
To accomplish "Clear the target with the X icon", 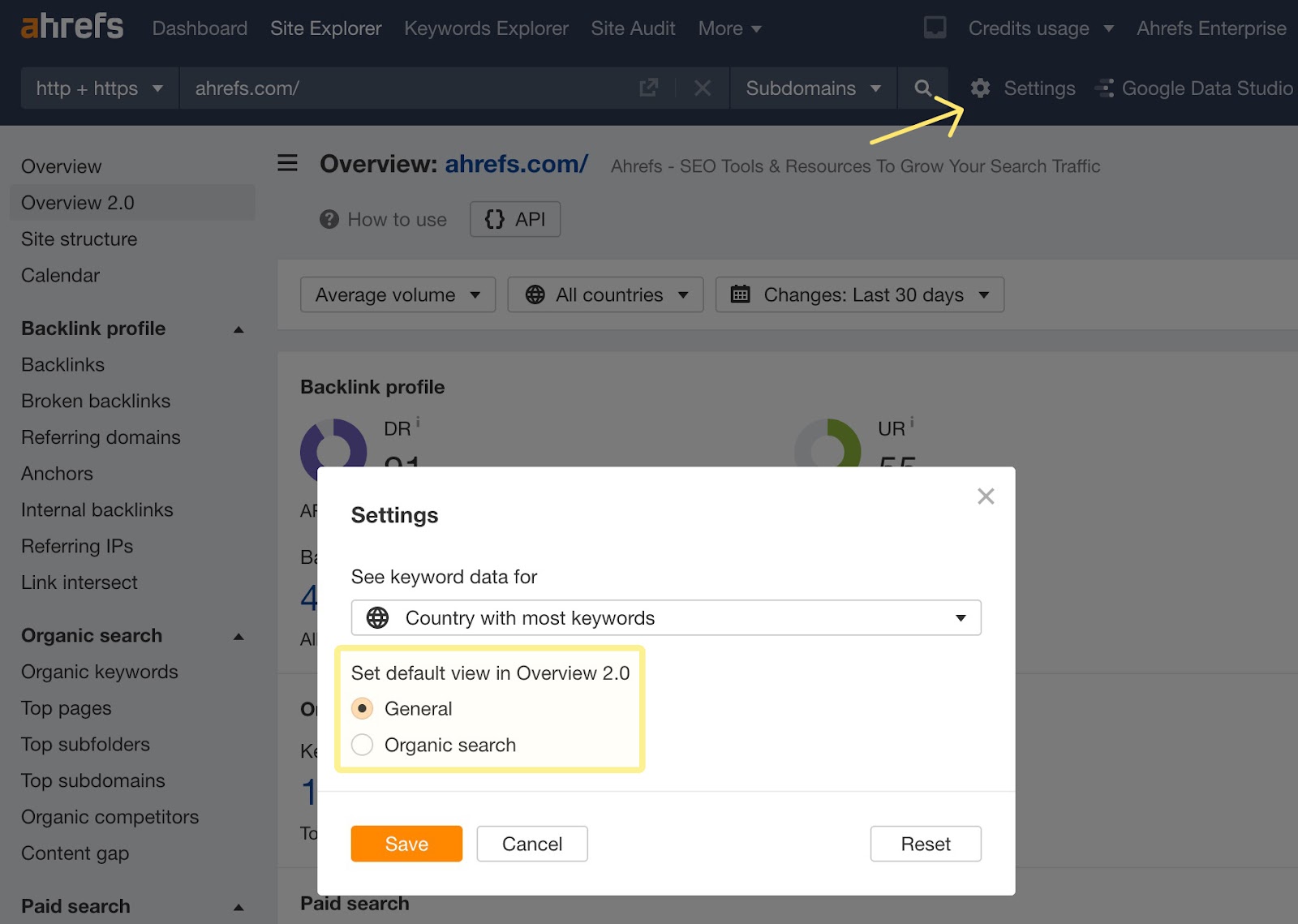I will coord(703,88).
